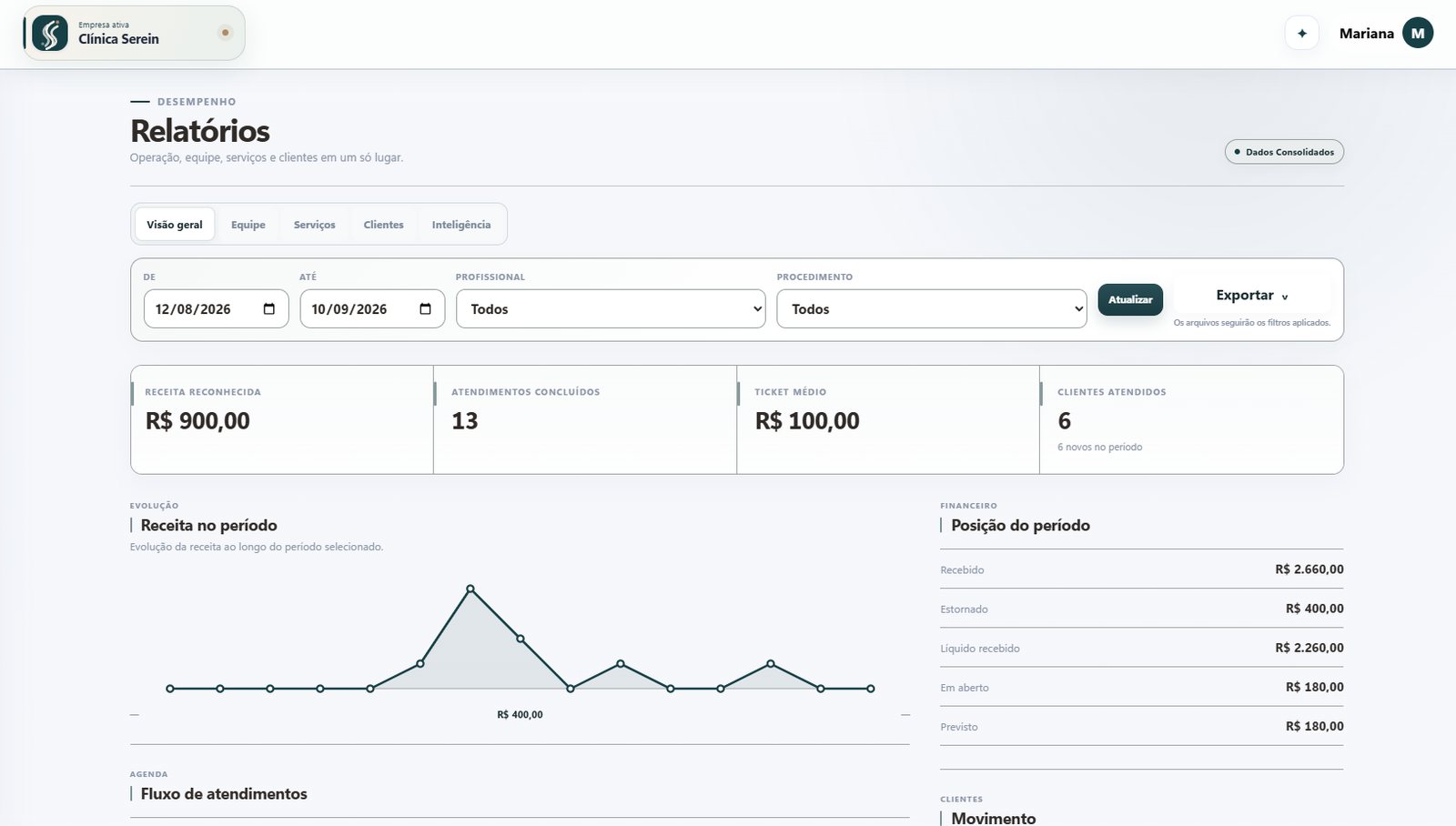Expand the Procedimento dropdown
Viewport: 1456px width, 826px height.
[932, 309]
